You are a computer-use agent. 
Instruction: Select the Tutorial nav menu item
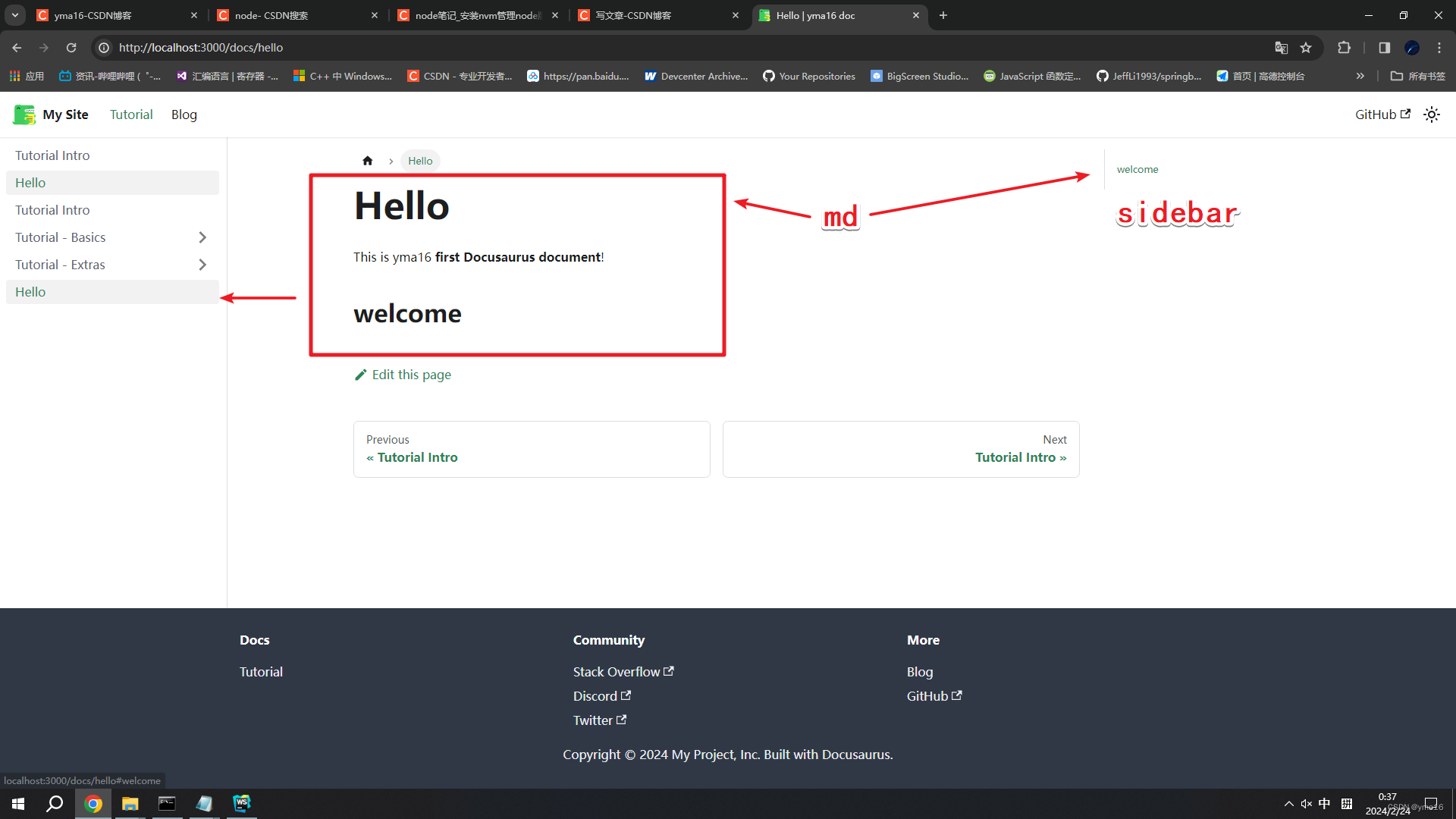coord(130,114)
